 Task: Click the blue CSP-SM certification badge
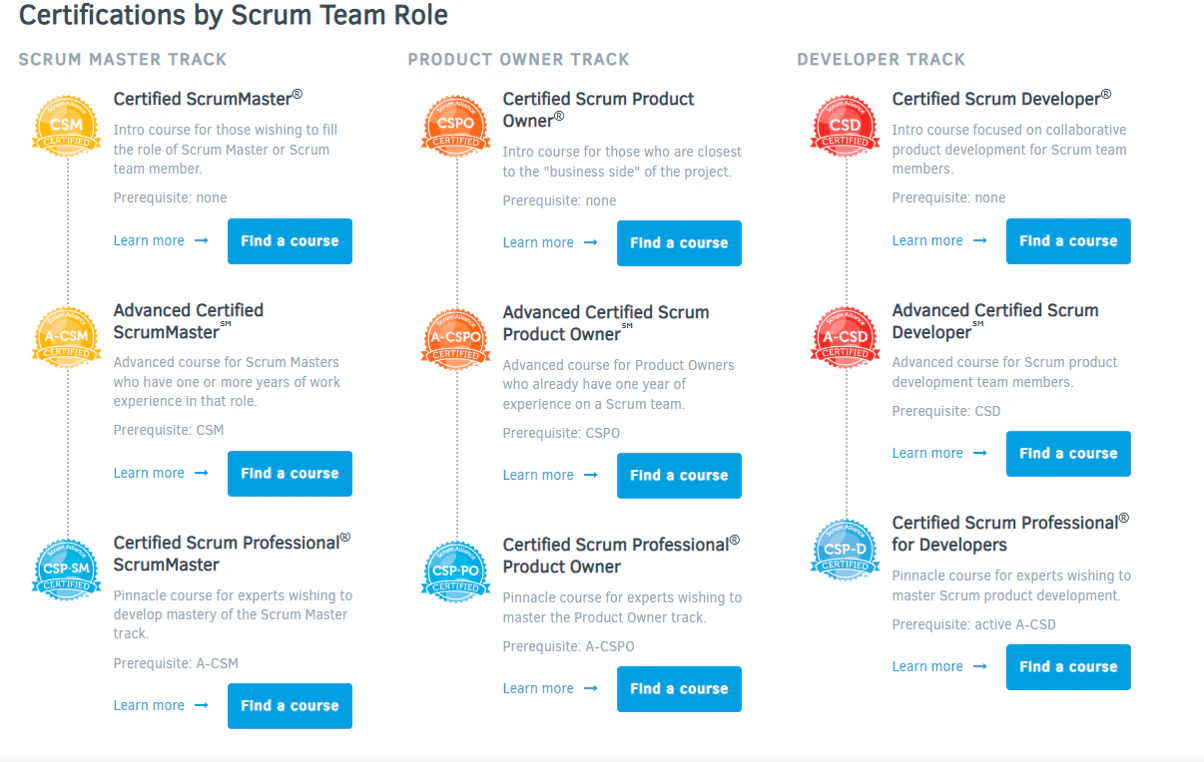[x=67, y=571]
